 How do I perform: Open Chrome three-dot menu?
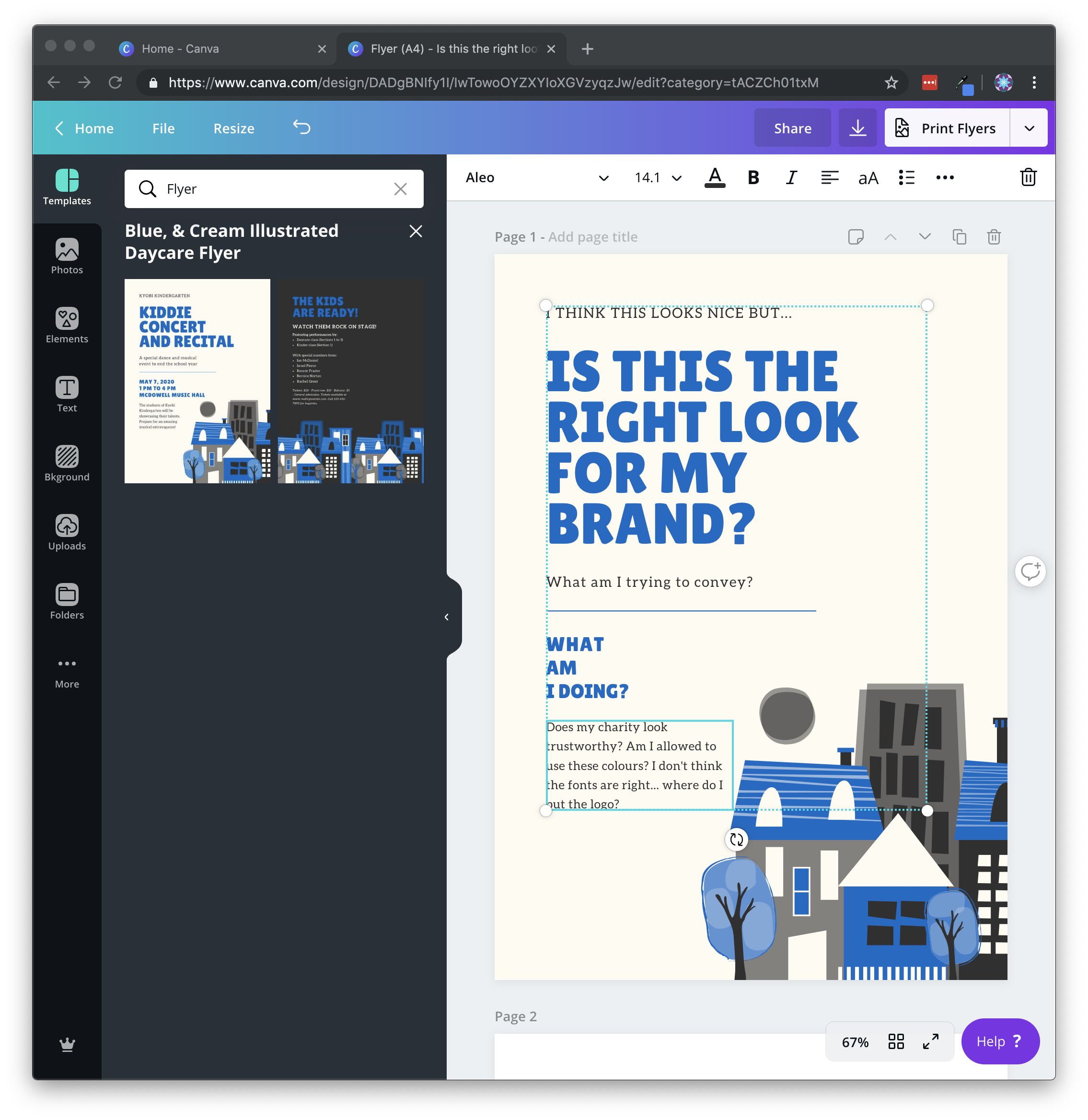click(x=1034, y=82)
